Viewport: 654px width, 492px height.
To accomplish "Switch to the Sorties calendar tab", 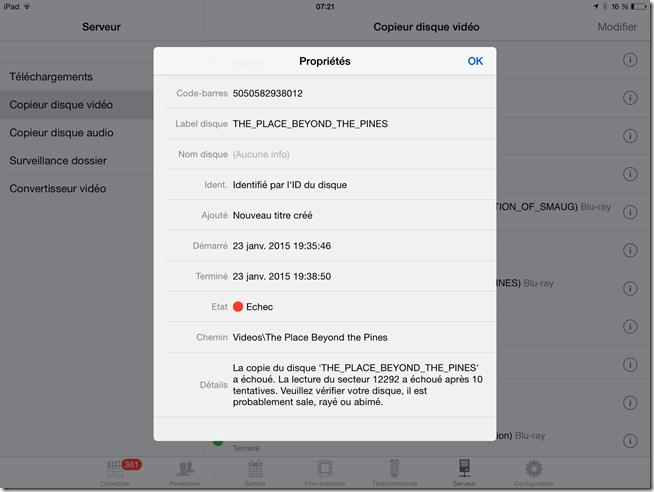I will pyautogui.click(x=255, y=473).
